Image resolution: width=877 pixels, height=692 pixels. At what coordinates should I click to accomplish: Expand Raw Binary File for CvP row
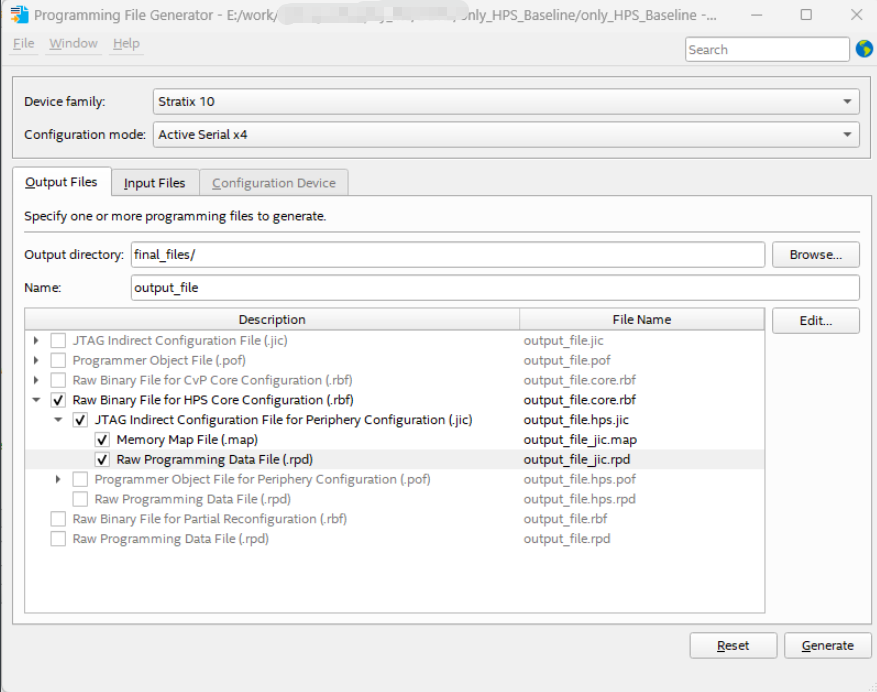36,380
